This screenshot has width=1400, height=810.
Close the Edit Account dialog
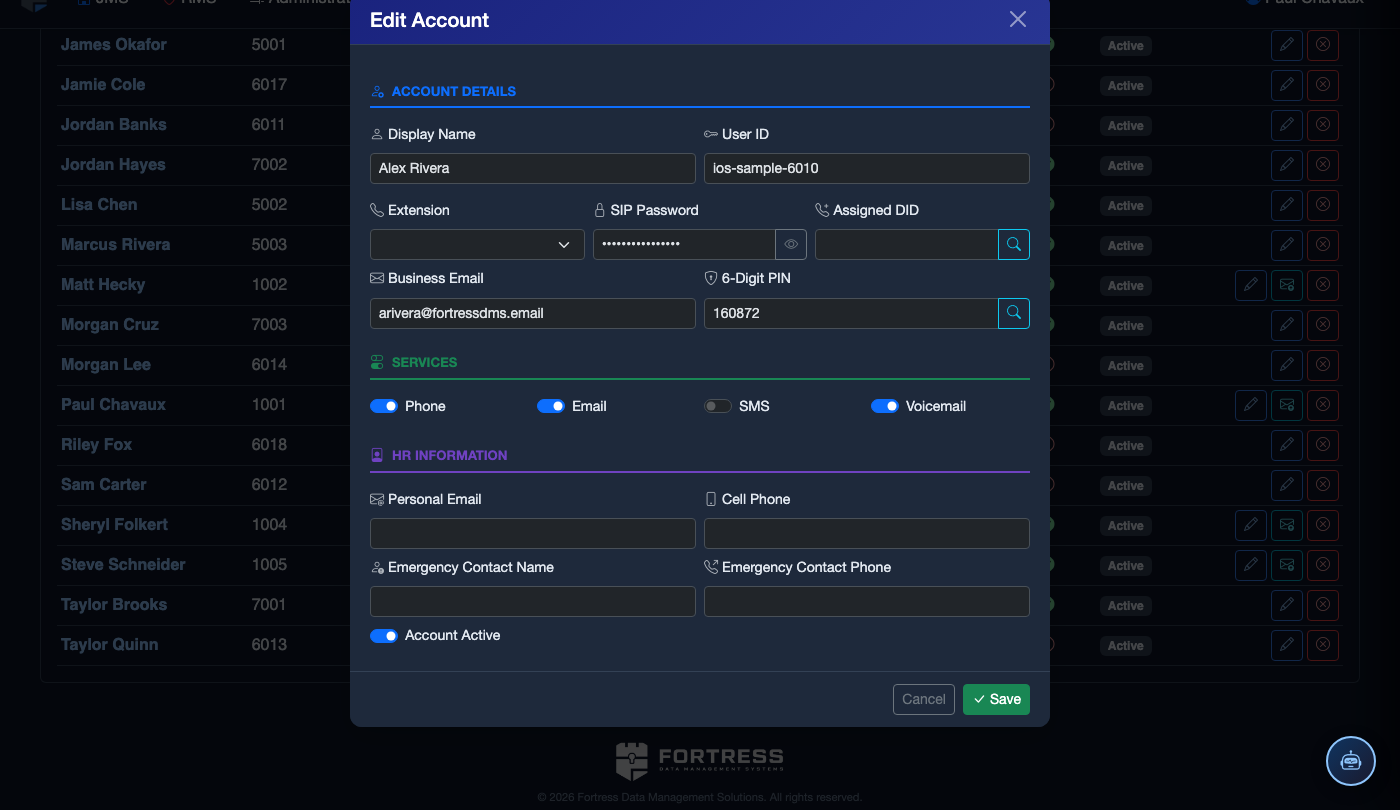click(1018, 19)
